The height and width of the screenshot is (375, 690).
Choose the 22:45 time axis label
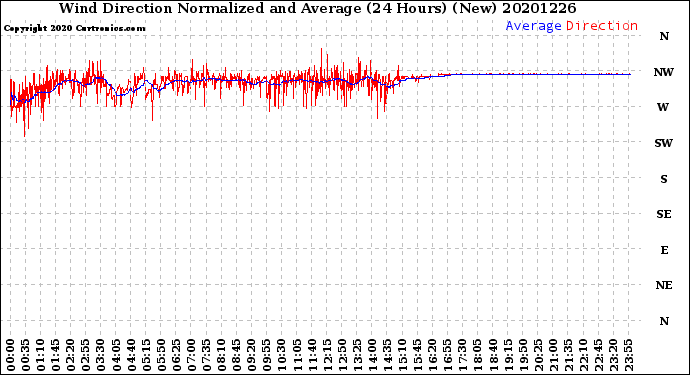(x=598, y=355)
